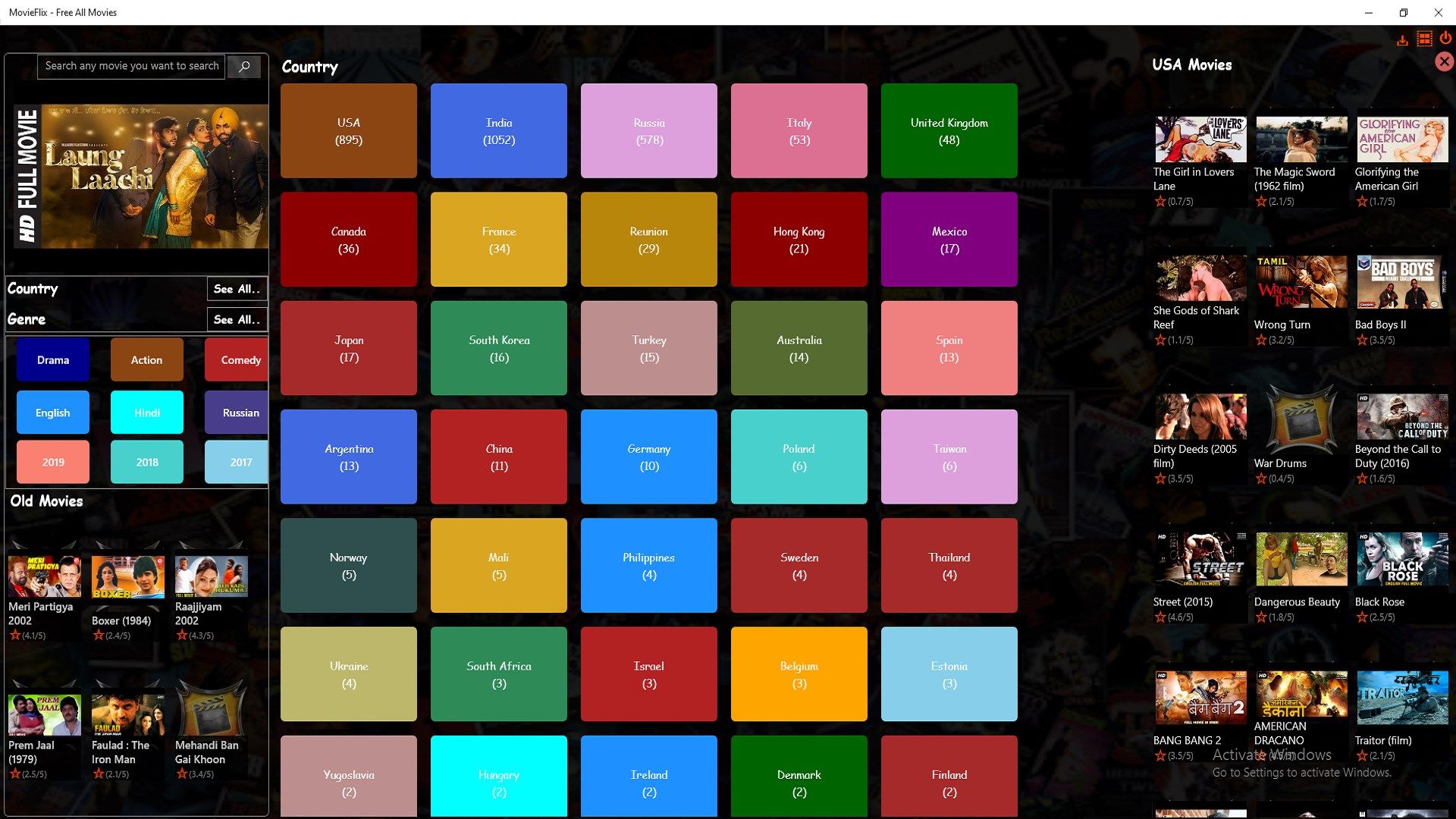This screenshot has height=819, width=1456.
Task: Toggle English language filter
Action: [x=52, y=411]
